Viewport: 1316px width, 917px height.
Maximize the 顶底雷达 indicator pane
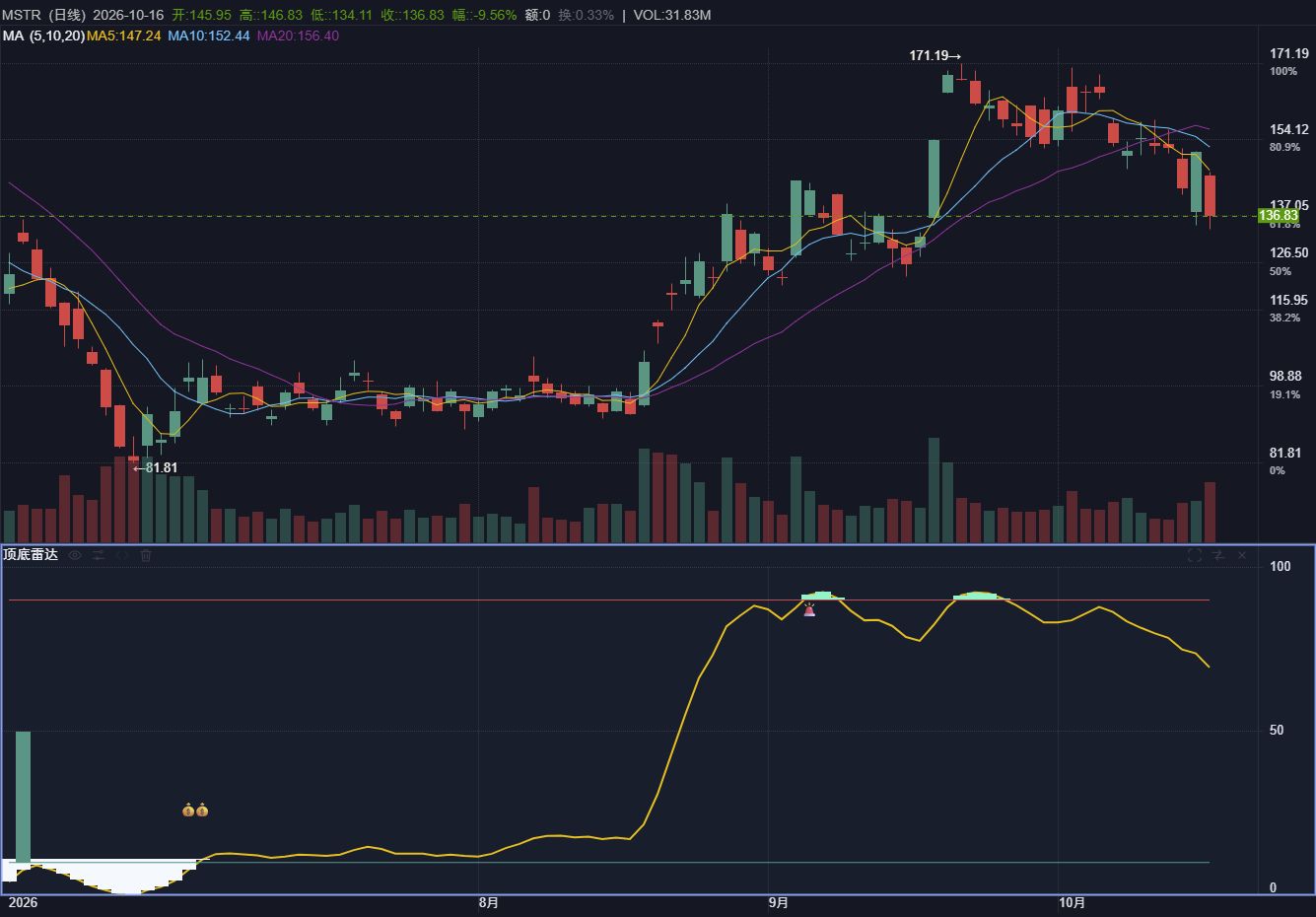coord(1195,555)
